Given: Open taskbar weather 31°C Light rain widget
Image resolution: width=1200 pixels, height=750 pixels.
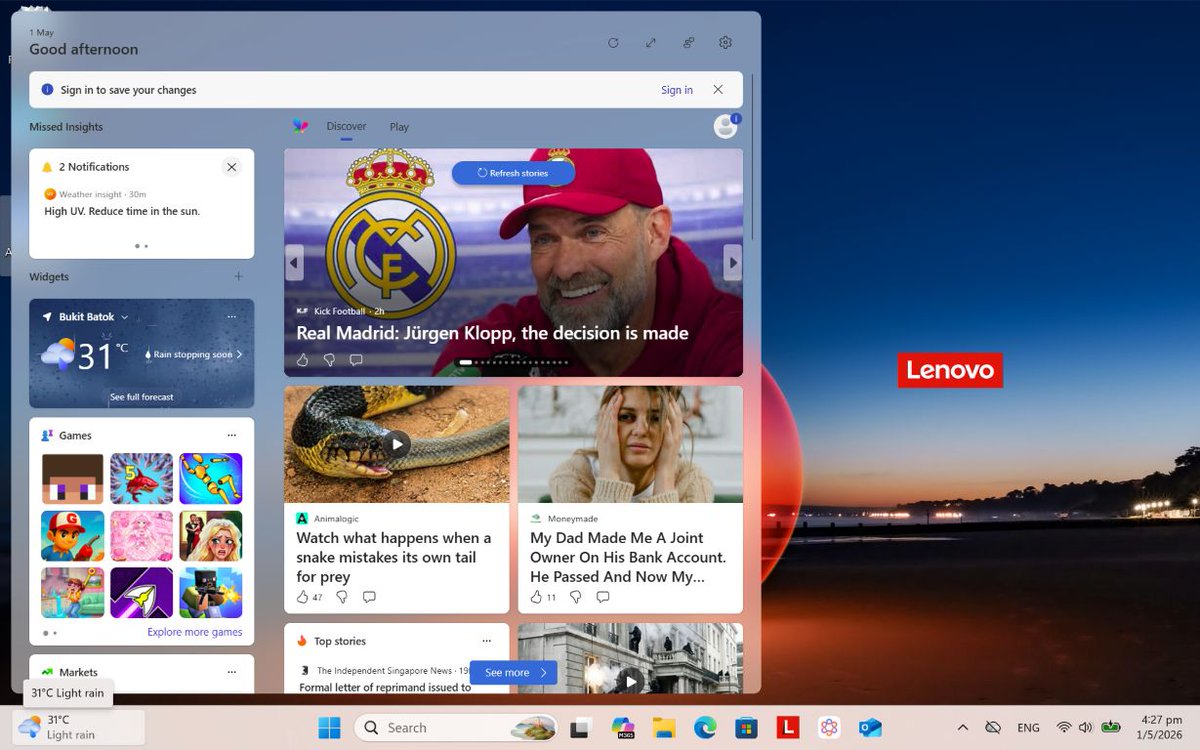Looking at the screenshot, I should click(79, 727).
